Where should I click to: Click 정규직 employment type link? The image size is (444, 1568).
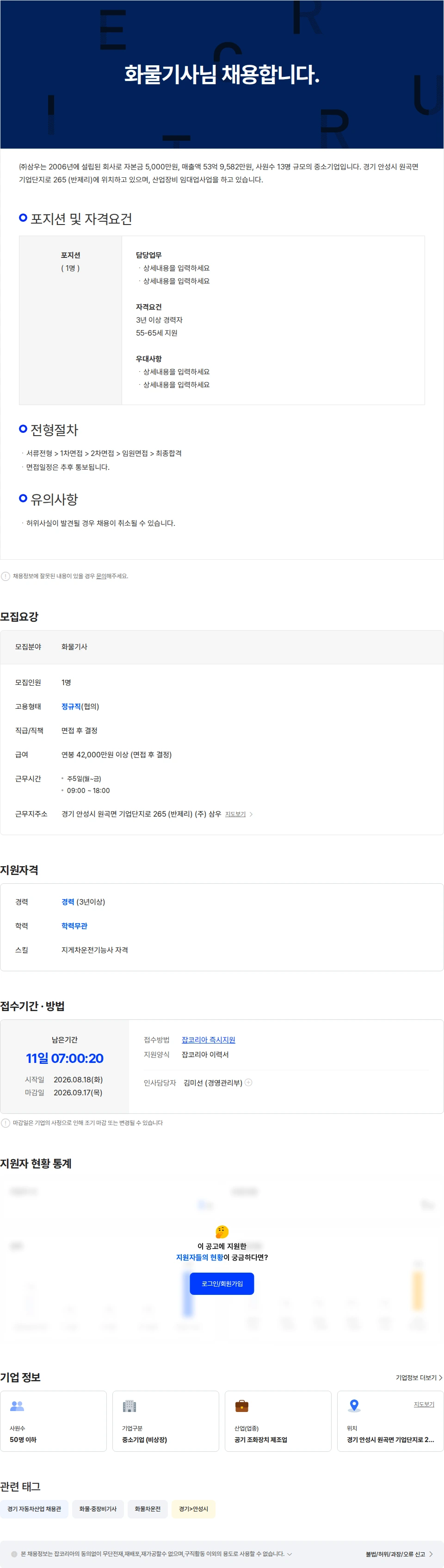(x=71, y=706)
